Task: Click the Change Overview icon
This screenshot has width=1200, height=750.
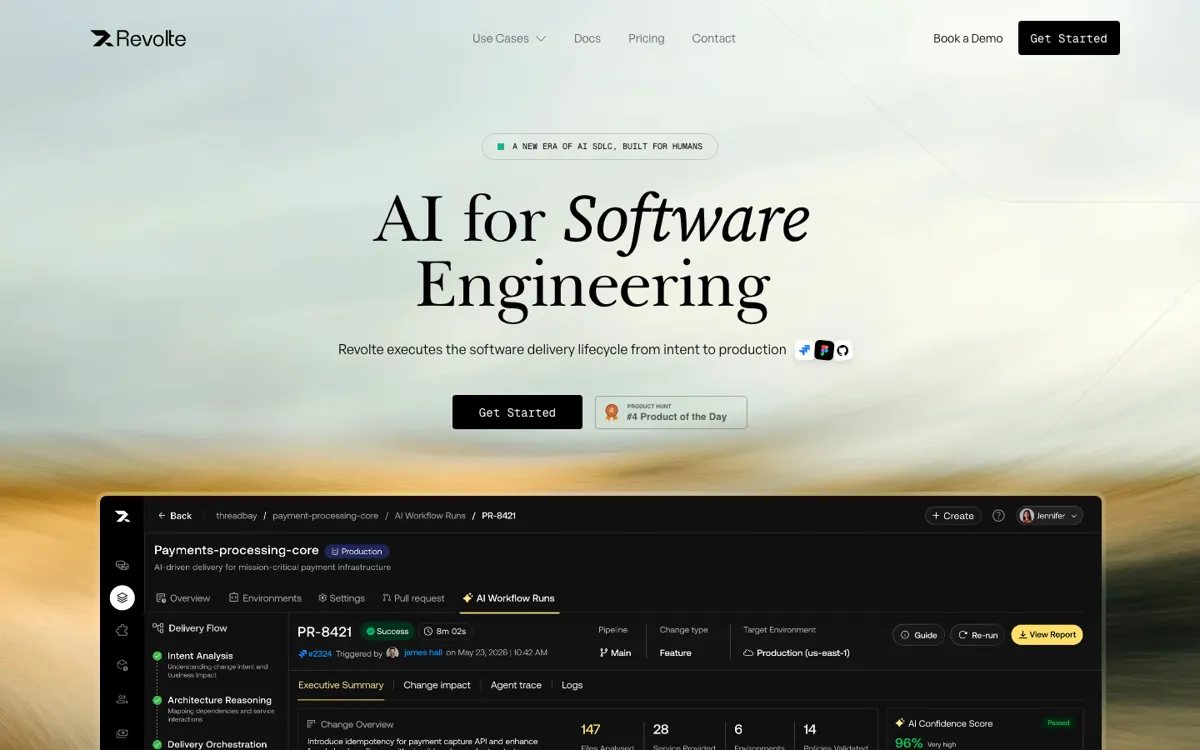Action: point(311,724)
